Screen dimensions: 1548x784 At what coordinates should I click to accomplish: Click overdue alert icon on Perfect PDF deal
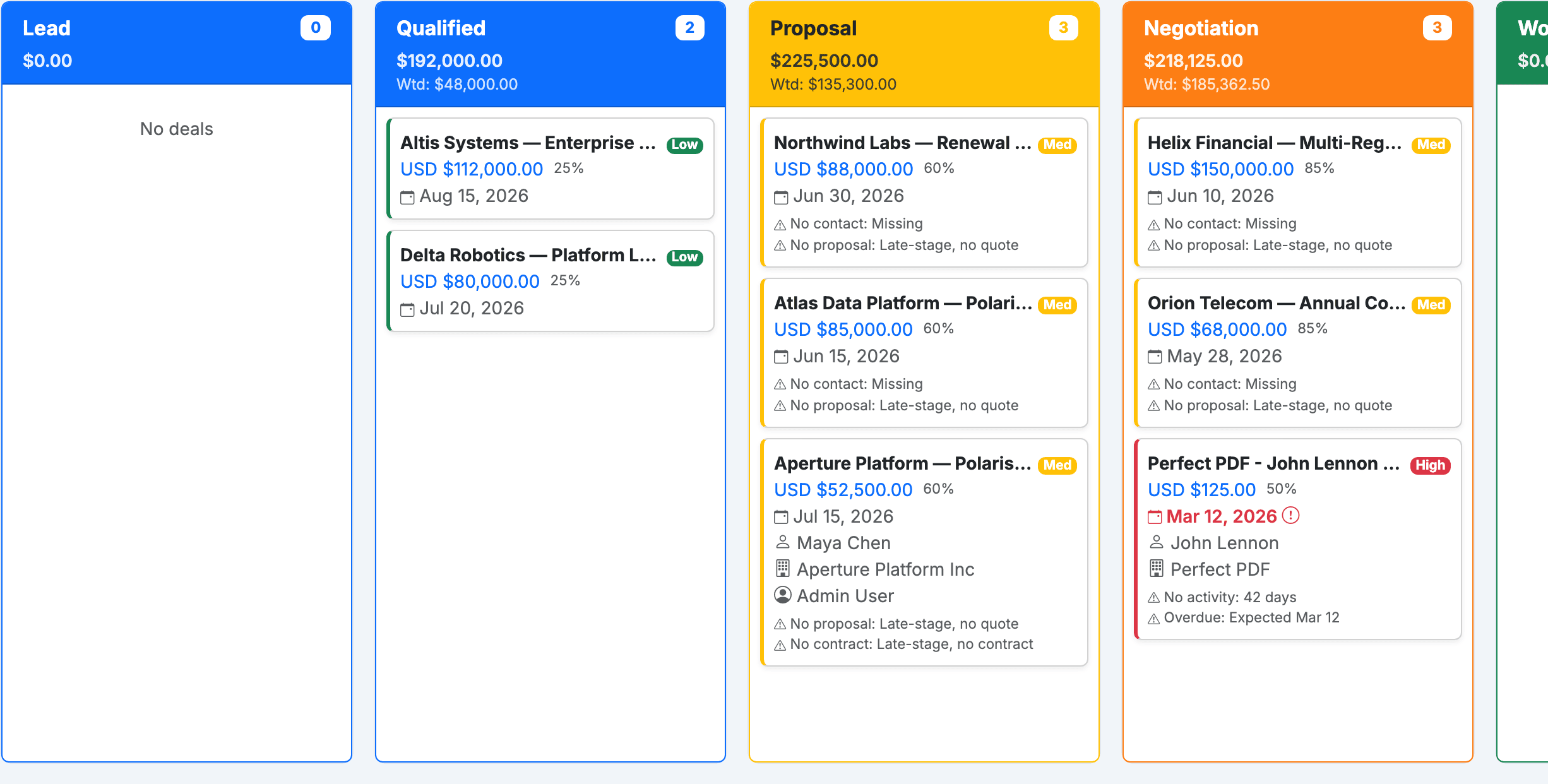point(1291,516)
